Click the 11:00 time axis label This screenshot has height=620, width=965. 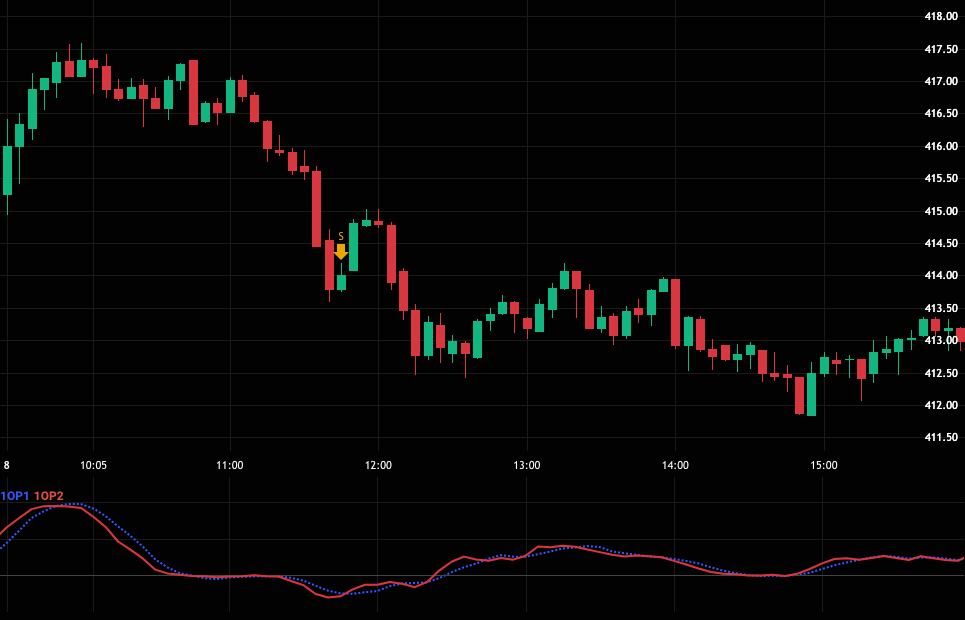coord(230,465)
